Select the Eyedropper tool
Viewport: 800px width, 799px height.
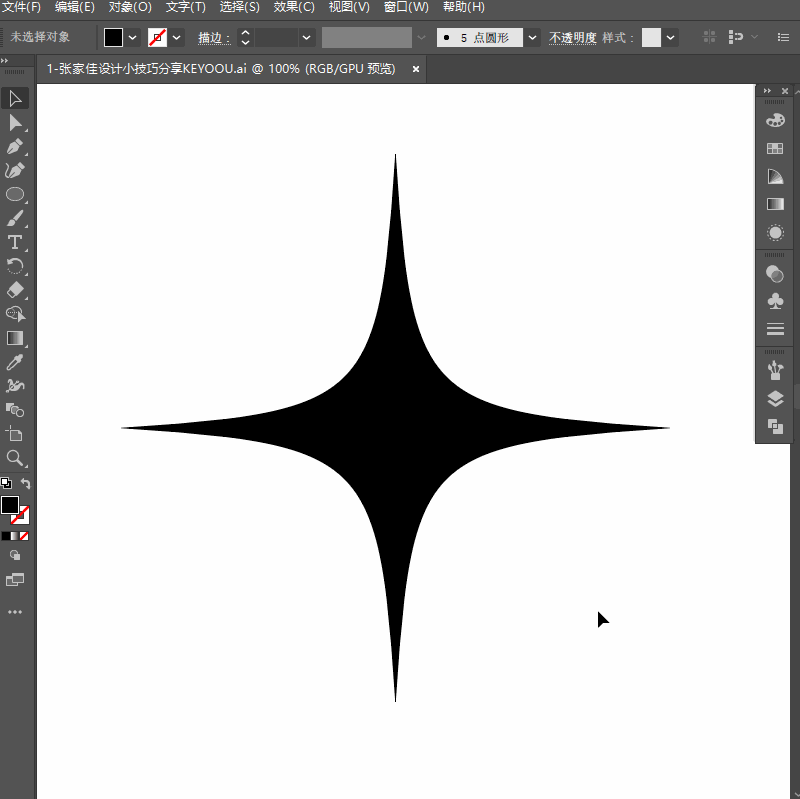point(15,362)
